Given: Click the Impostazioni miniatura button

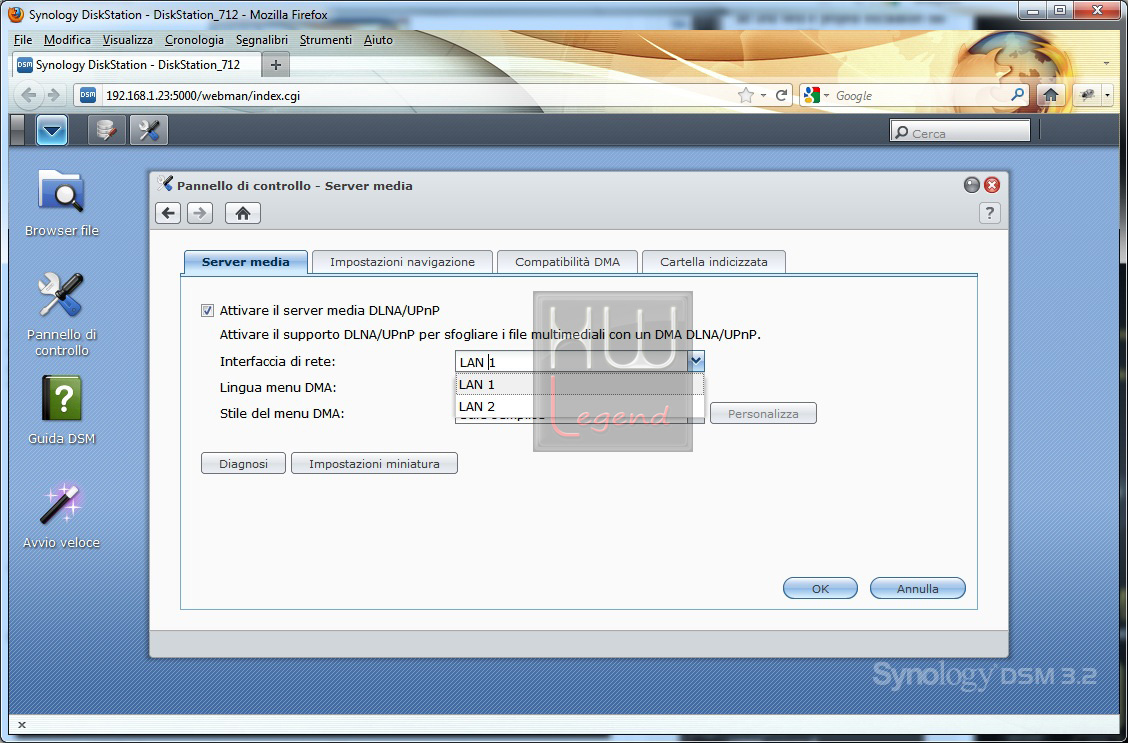Looking at the screenshot, I should point(374,464).
